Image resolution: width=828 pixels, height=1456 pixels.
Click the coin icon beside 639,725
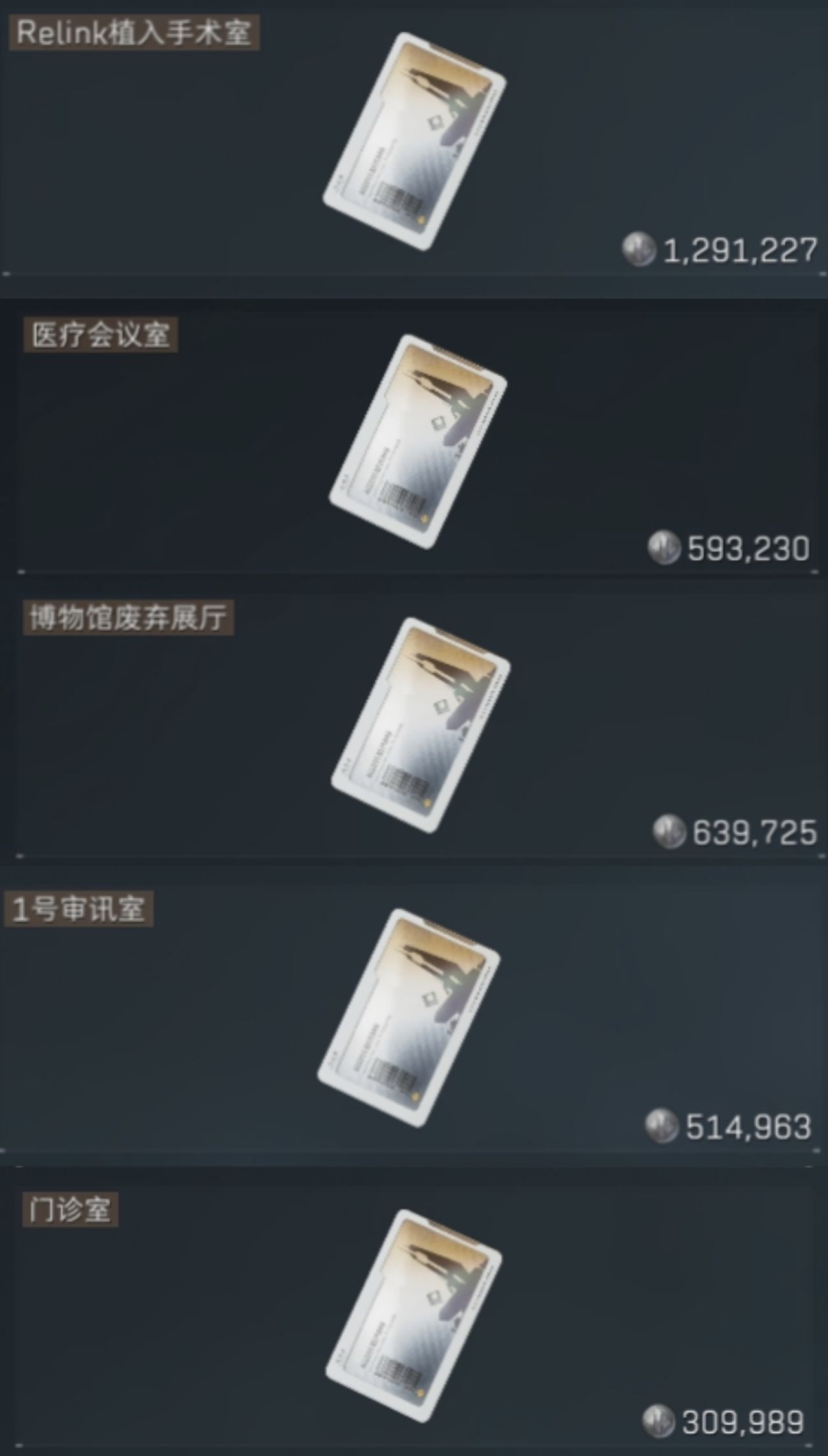click(669, 832)
